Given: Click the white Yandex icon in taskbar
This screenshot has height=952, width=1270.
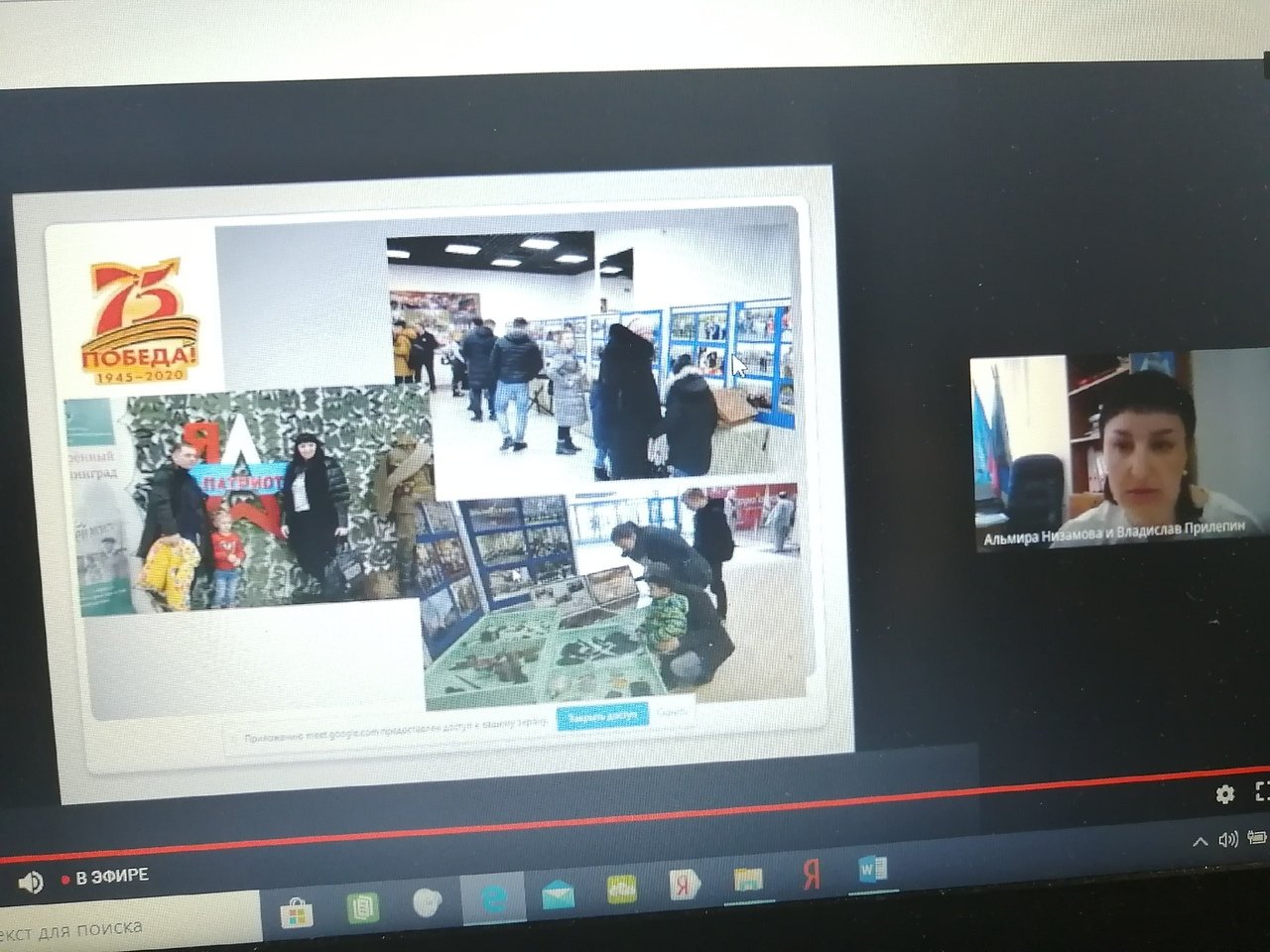Looking at the screenshot, I should coord(685,885).
